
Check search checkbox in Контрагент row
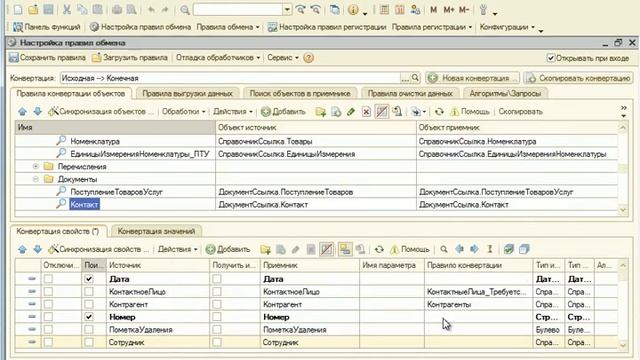tap(89, 304)
